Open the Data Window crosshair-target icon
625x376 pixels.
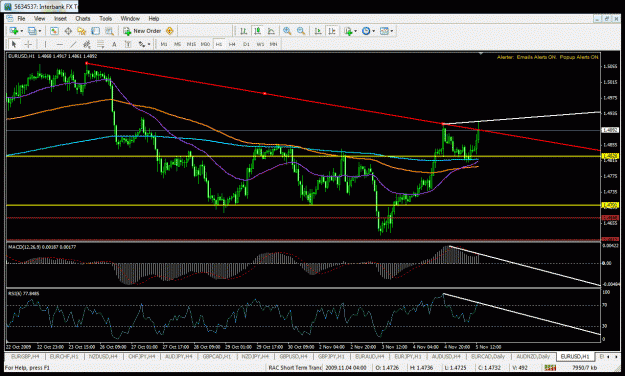tap(68, 31)
